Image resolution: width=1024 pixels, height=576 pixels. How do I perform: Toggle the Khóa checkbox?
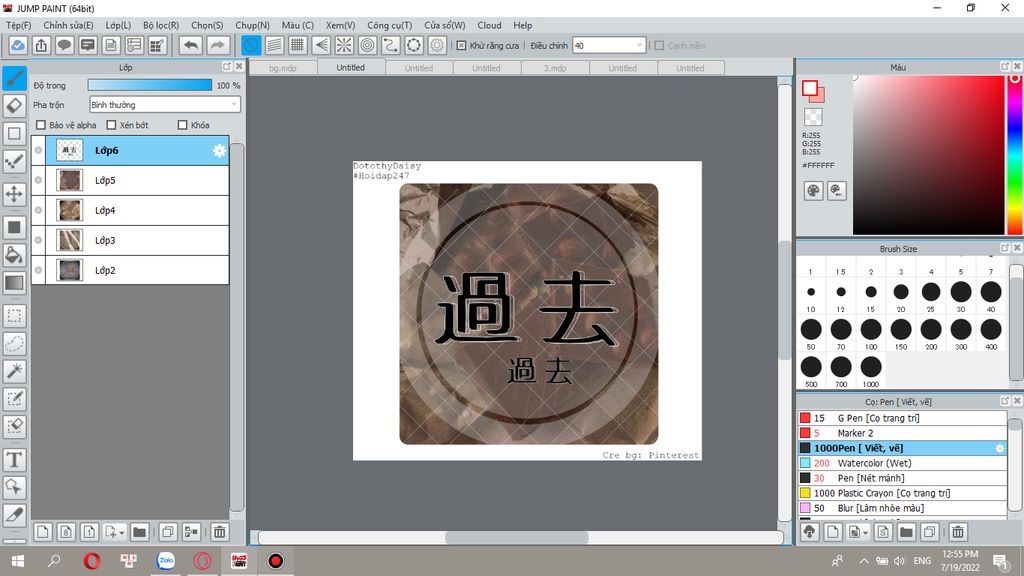tap(182, 125)
